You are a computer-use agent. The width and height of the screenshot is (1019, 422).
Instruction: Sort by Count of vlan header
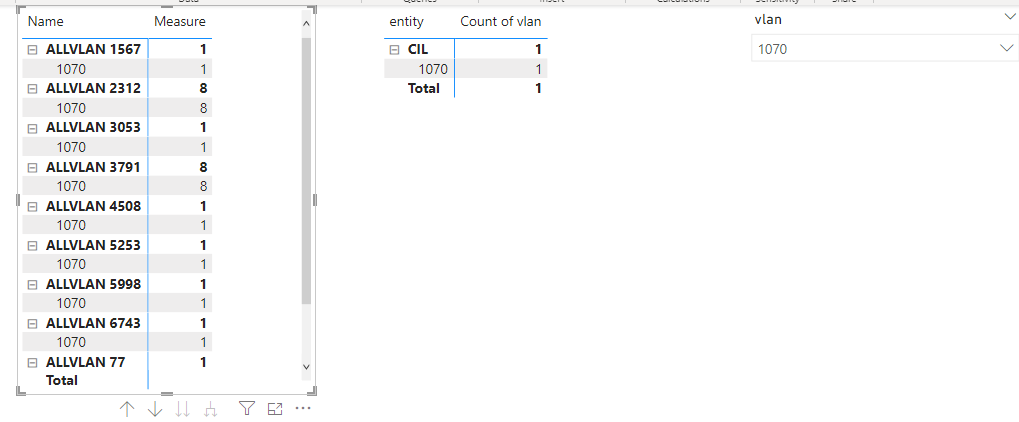click(500, 21)
